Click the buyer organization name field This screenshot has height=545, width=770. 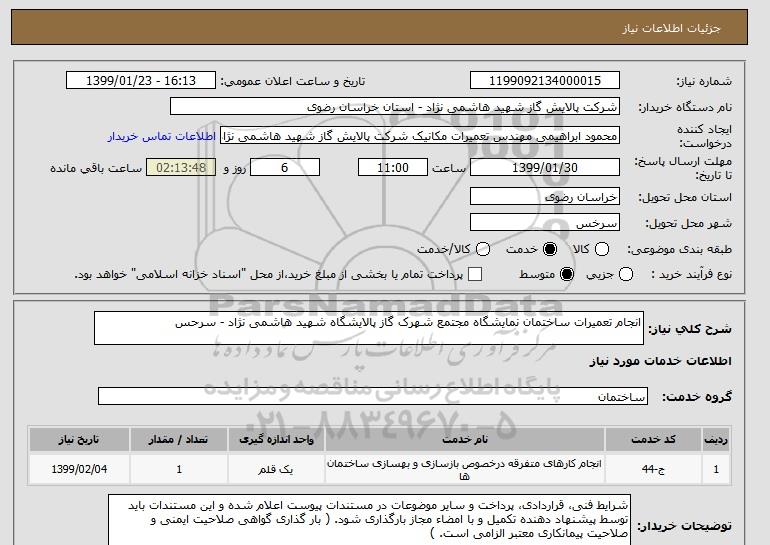[395, 107]
